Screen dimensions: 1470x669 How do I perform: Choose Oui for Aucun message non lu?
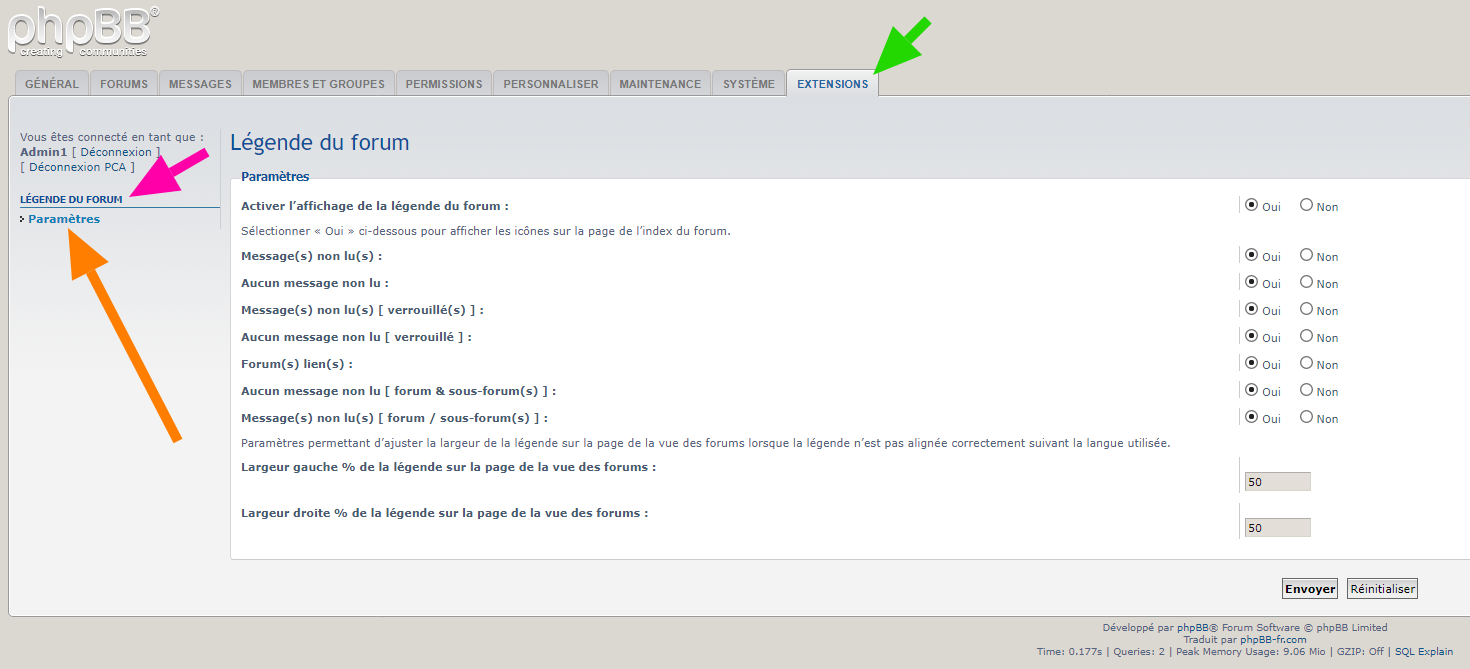click(1252, 282)
